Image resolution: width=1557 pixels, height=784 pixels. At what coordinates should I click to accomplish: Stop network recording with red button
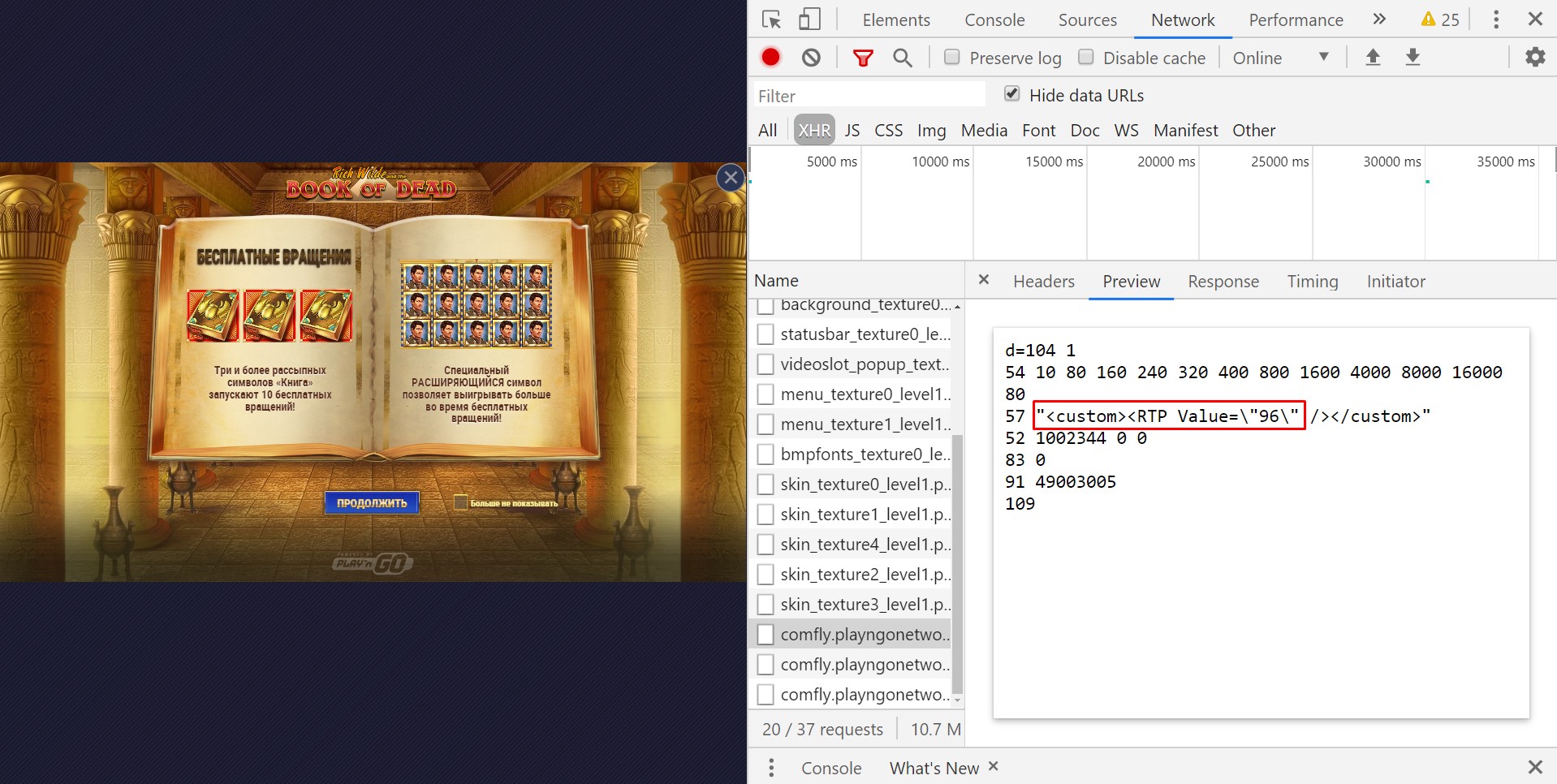(770, 57)
